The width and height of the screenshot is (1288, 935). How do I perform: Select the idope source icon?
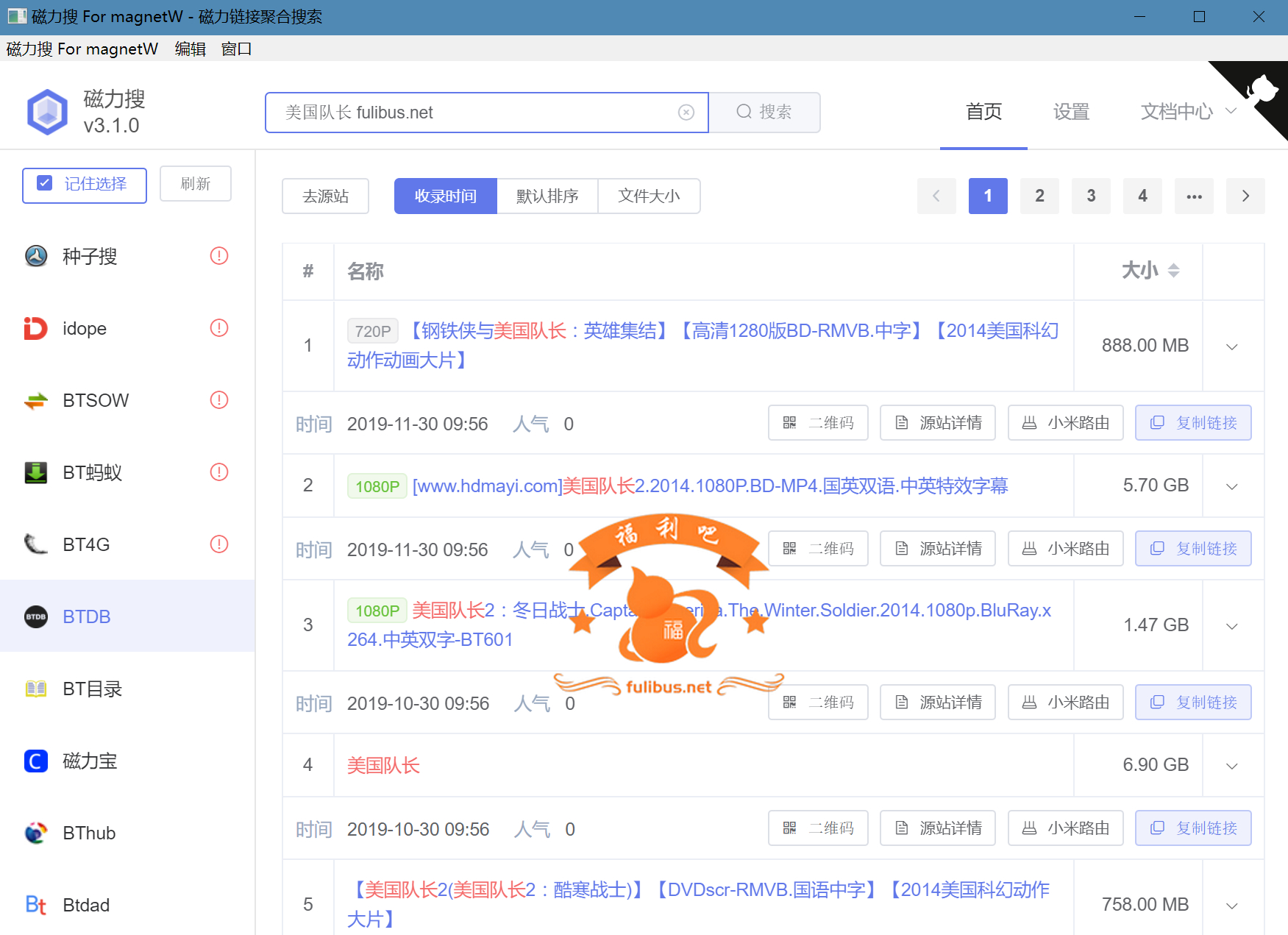click(36, 328)
